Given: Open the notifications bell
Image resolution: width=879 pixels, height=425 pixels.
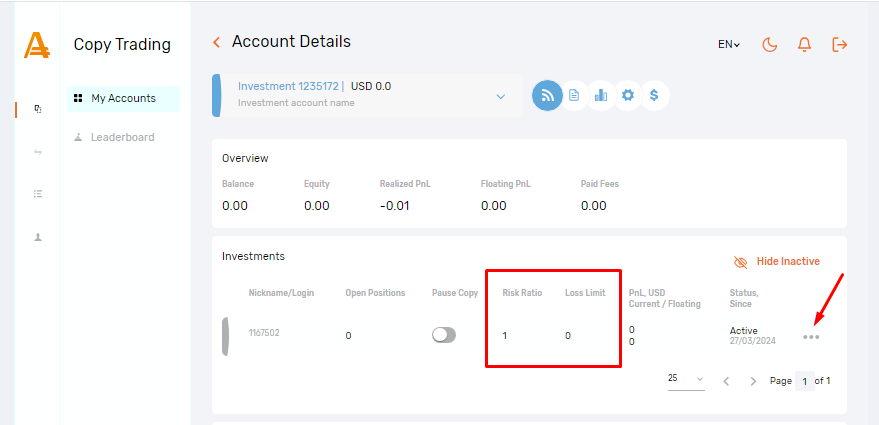Looking at the screenshot, I should coord(804,44).
